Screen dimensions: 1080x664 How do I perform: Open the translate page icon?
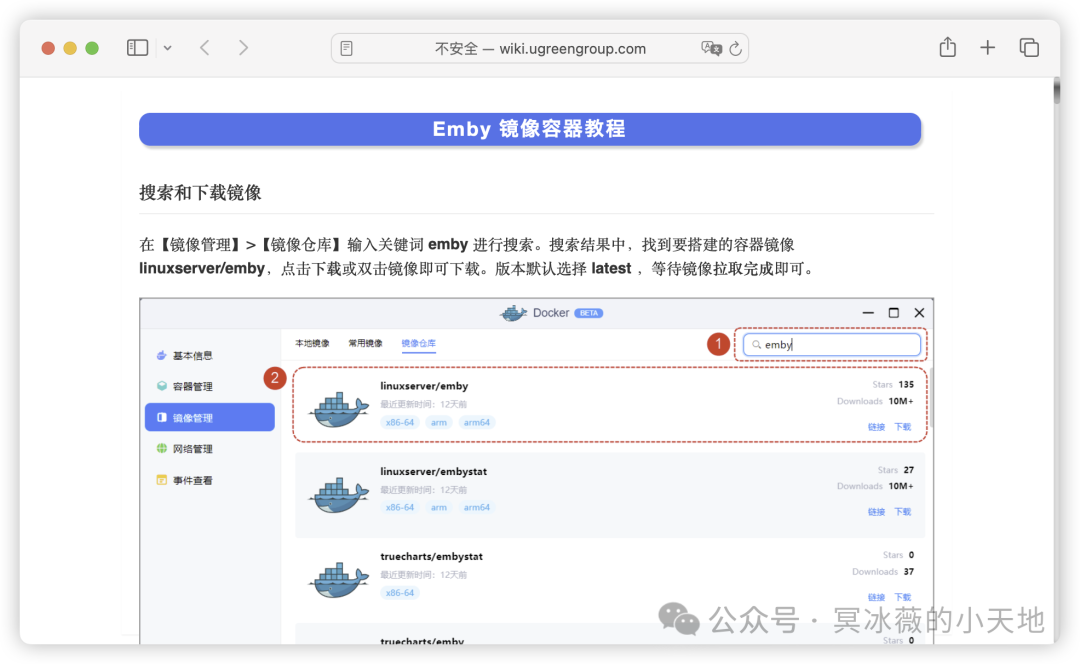(x=711, y=48)
